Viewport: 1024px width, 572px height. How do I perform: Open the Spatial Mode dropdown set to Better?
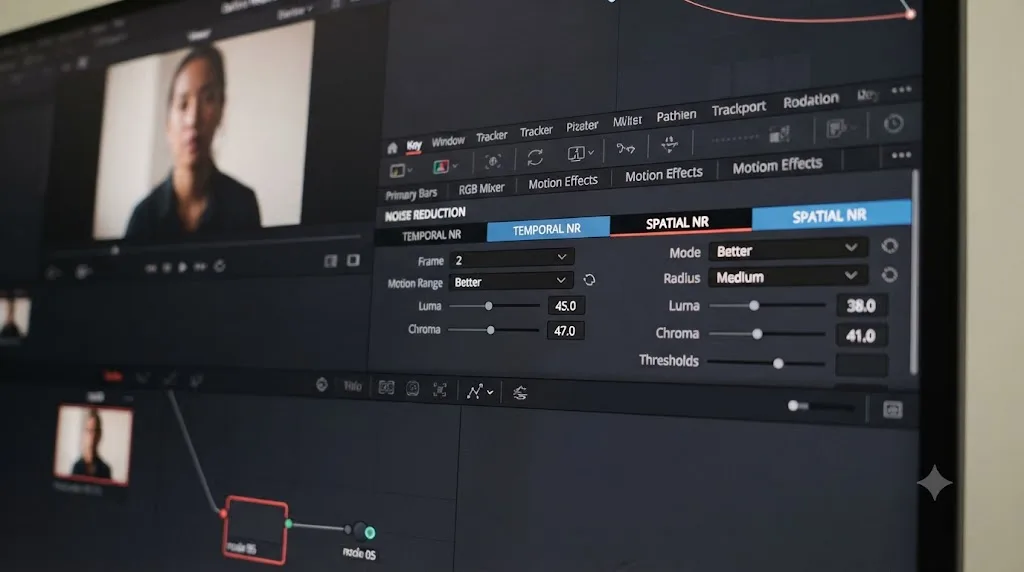tap(788, 250)
